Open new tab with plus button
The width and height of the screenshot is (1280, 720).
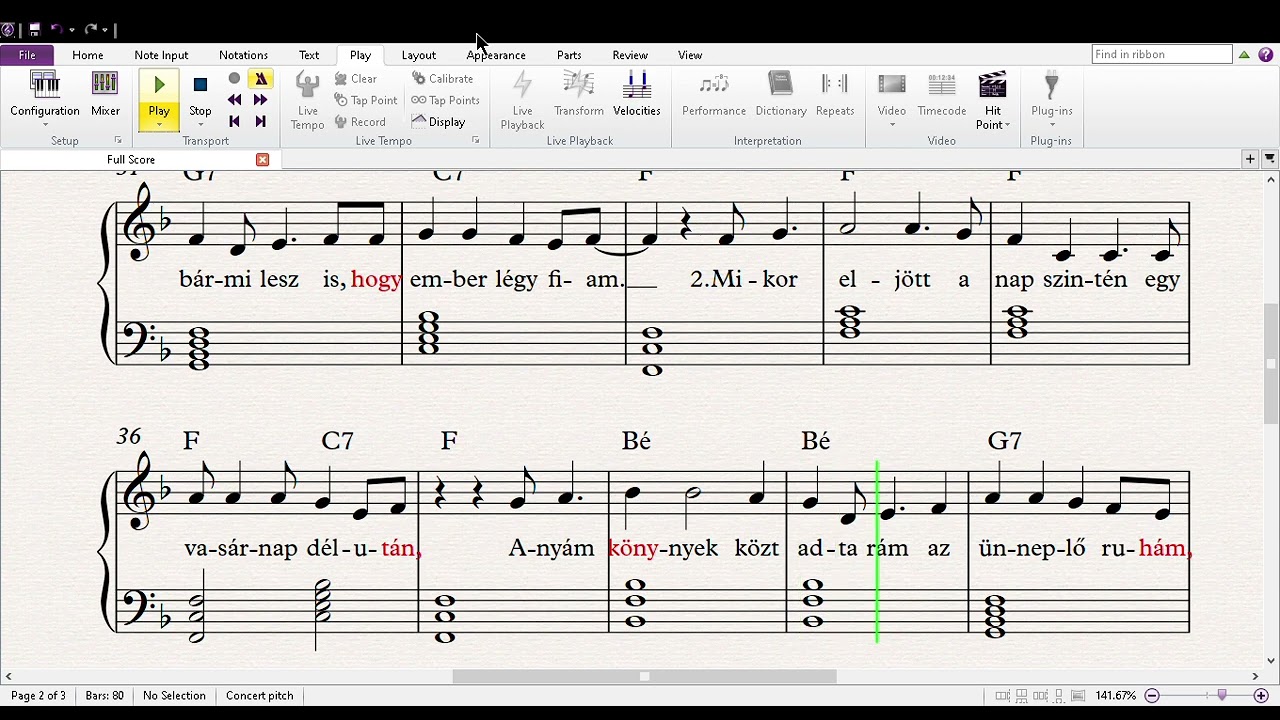tap(1250, 159)
